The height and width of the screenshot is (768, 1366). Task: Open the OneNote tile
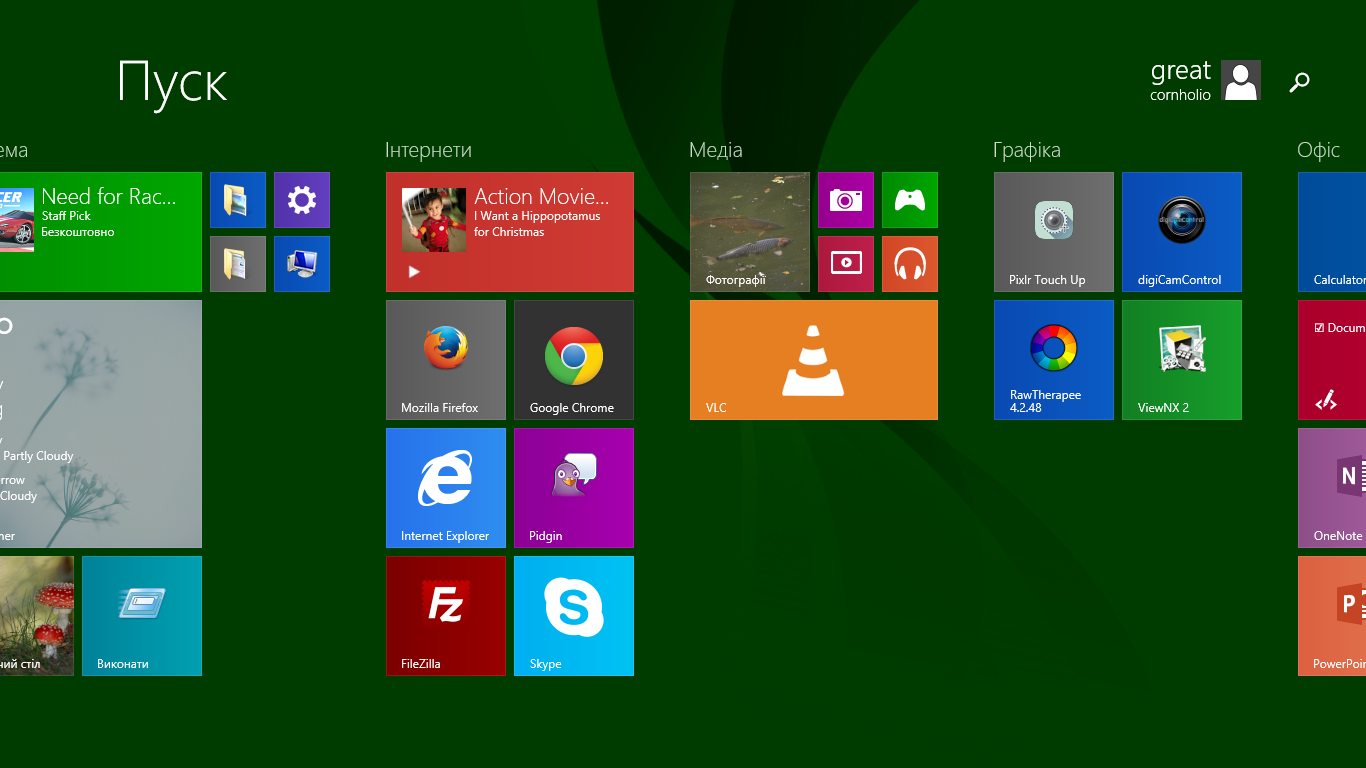click(x=1332, y=488)
